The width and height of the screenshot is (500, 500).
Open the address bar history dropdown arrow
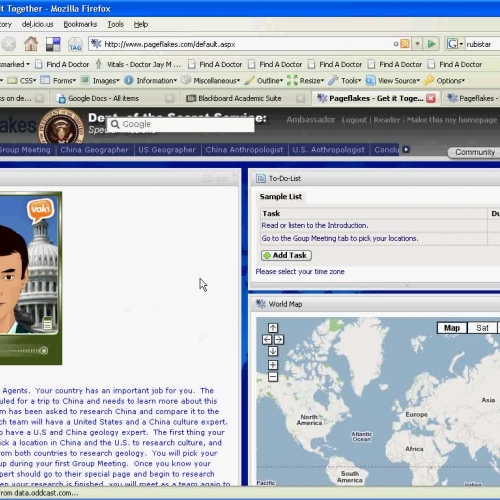(x=417, y=44)
